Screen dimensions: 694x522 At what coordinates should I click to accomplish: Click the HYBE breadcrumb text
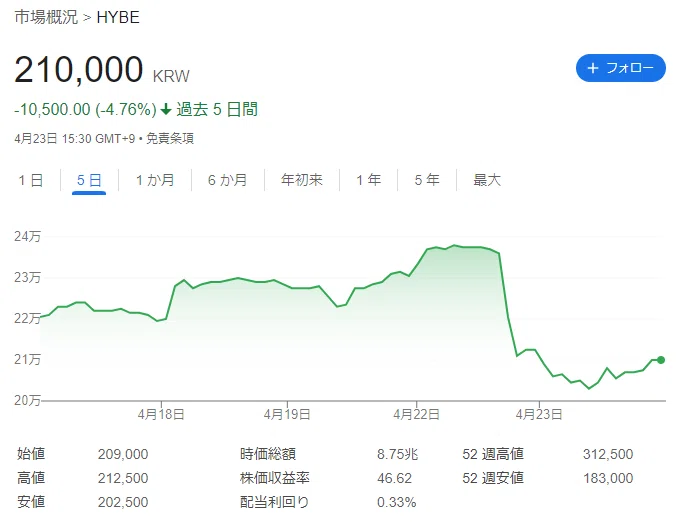118,17
